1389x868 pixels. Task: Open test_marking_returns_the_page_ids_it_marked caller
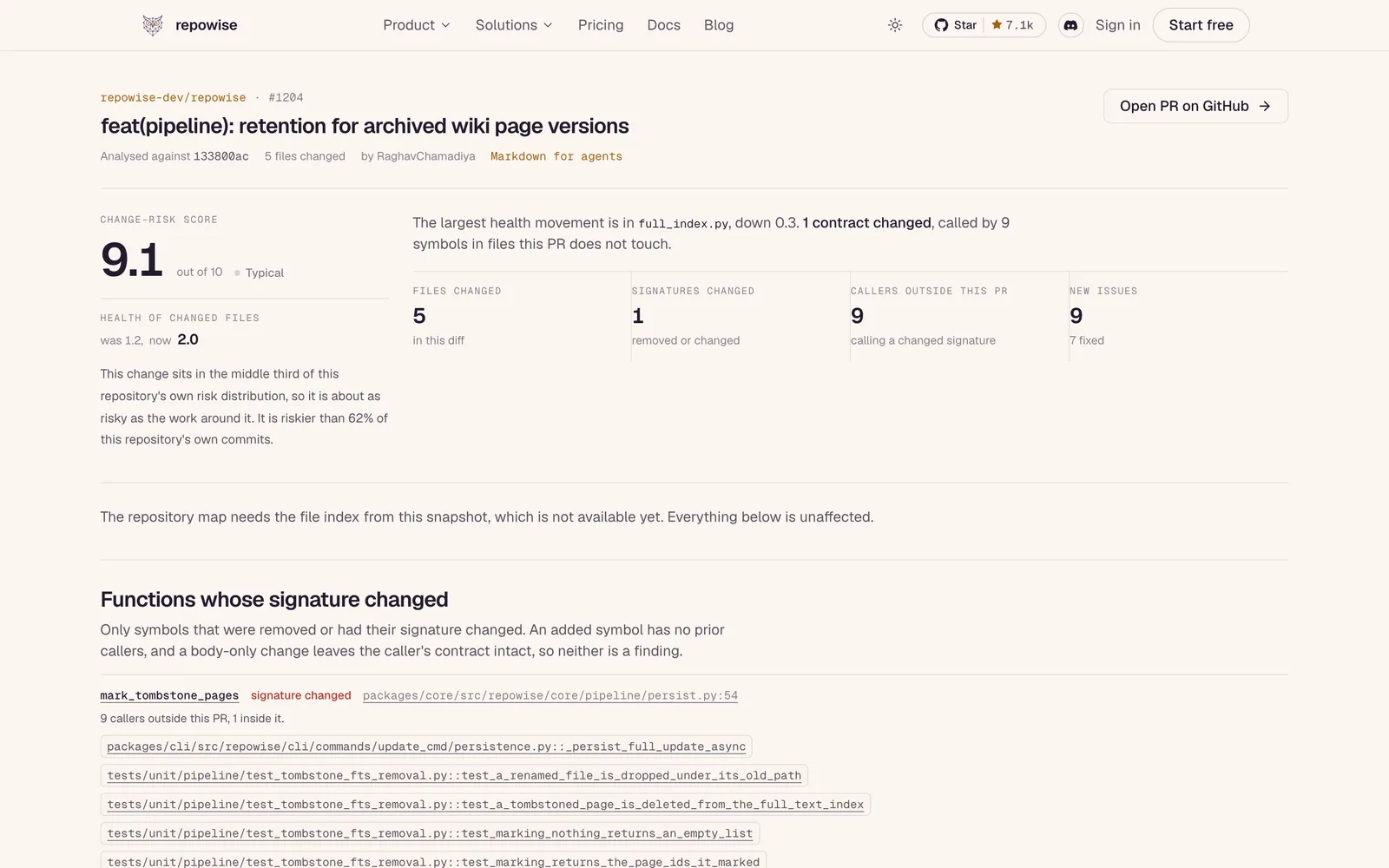(x=433, y=861)
